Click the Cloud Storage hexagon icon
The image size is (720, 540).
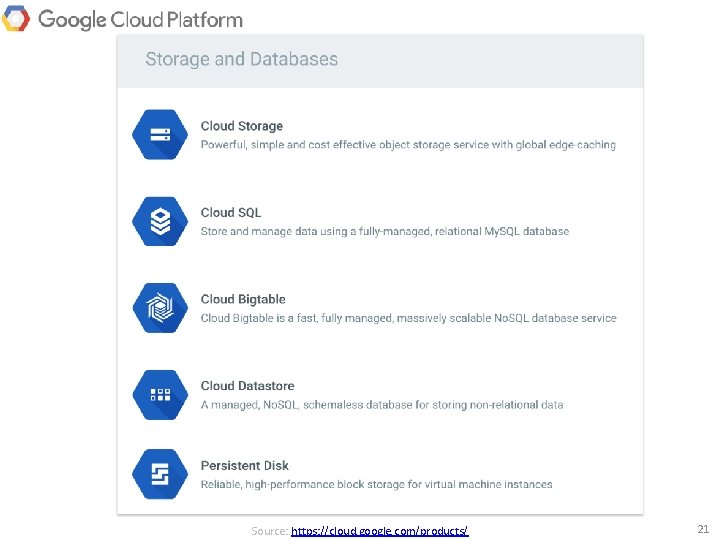[160, 135]
